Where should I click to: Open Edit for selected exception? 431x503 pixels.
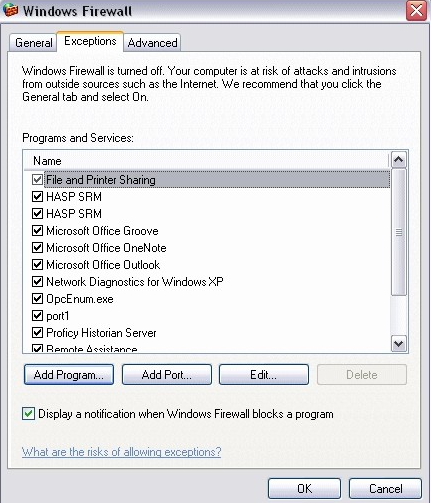(x=264, y=375)
